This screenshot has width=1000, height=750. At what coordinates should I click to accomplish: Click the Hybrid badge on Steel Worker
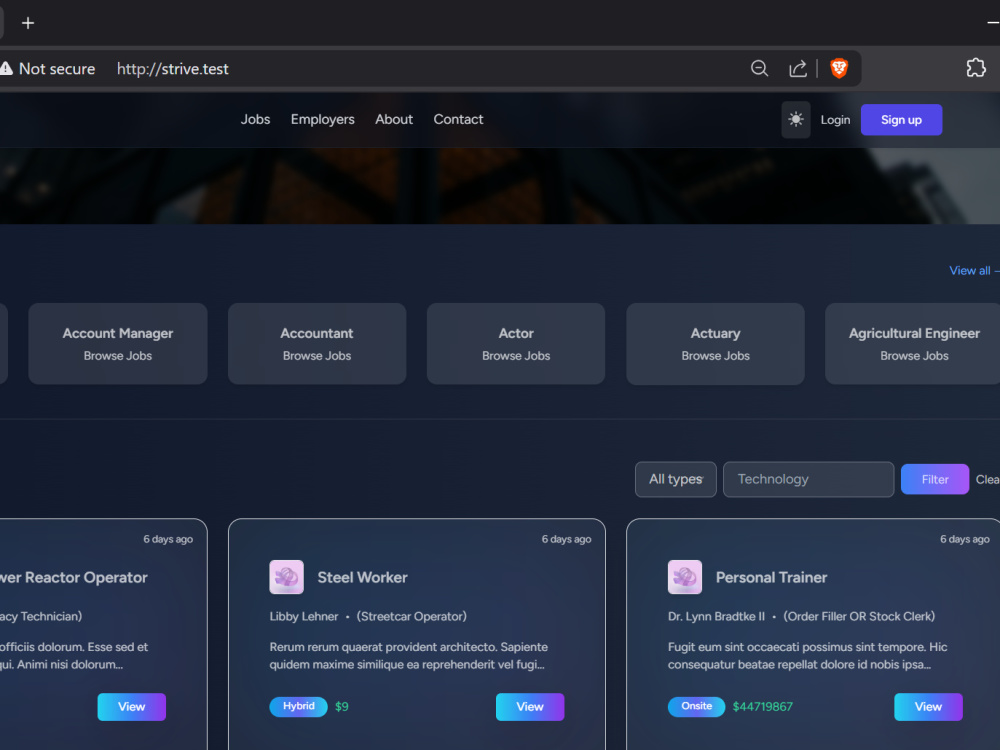[298, 706]
